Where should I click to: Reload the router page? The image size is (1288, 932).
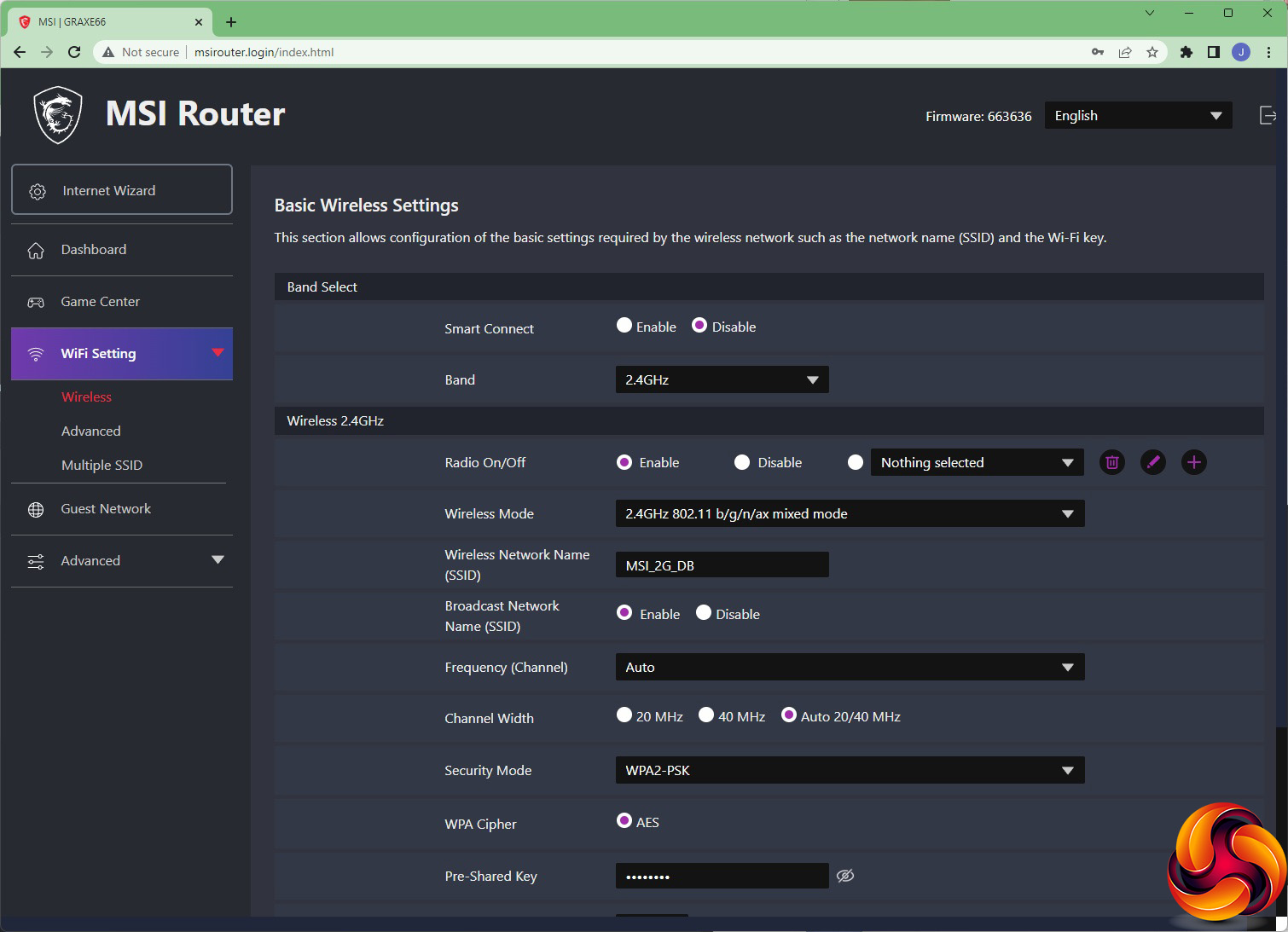pos(74,52)
